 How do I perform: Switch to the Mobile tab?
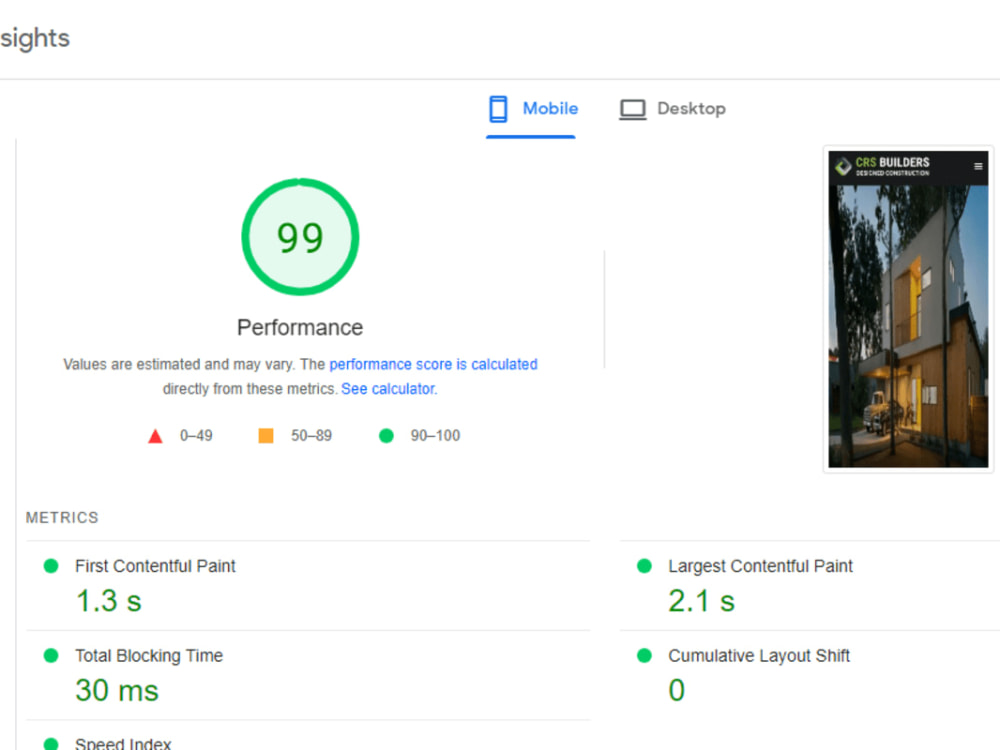532,109
